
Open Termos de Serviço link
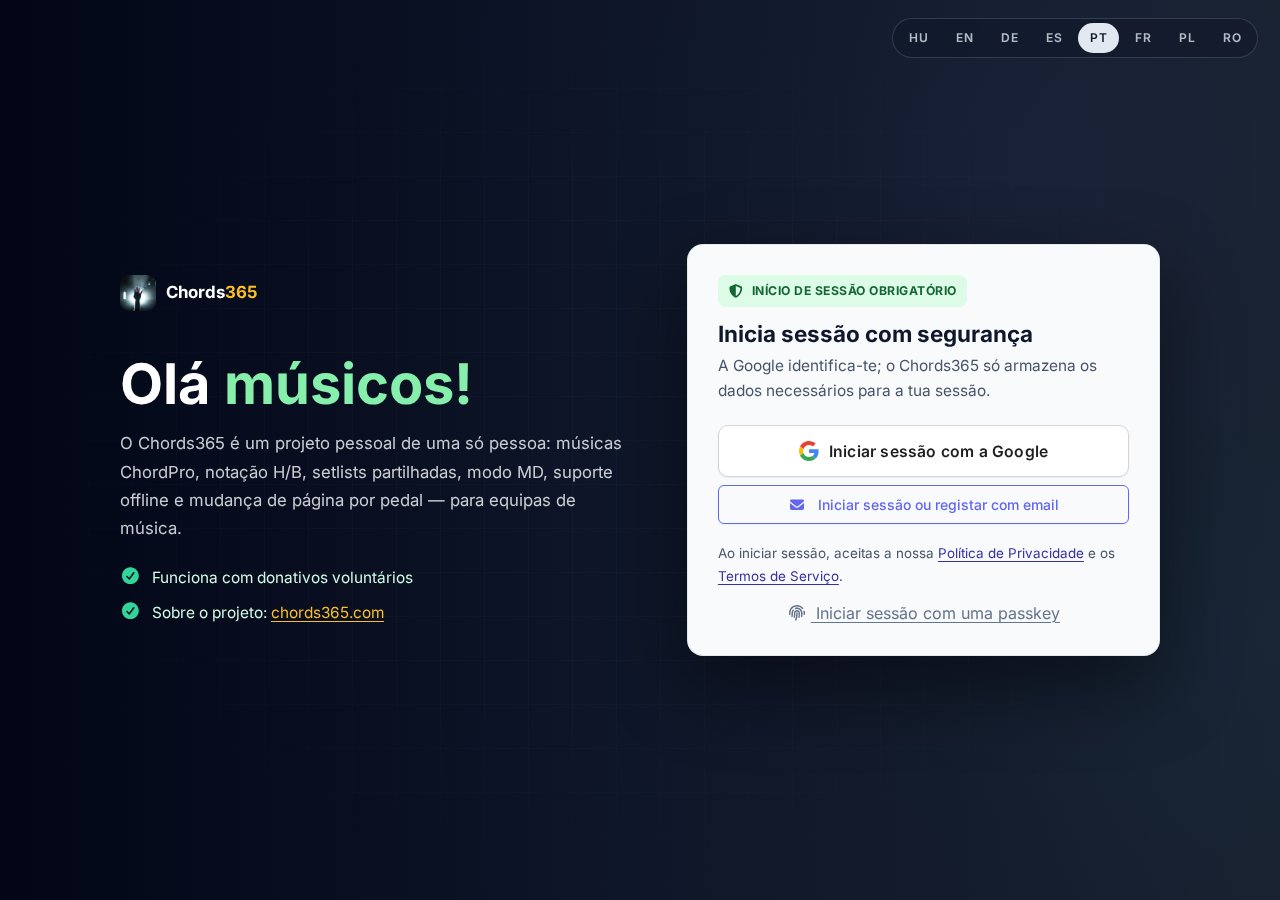click(778, 576)
